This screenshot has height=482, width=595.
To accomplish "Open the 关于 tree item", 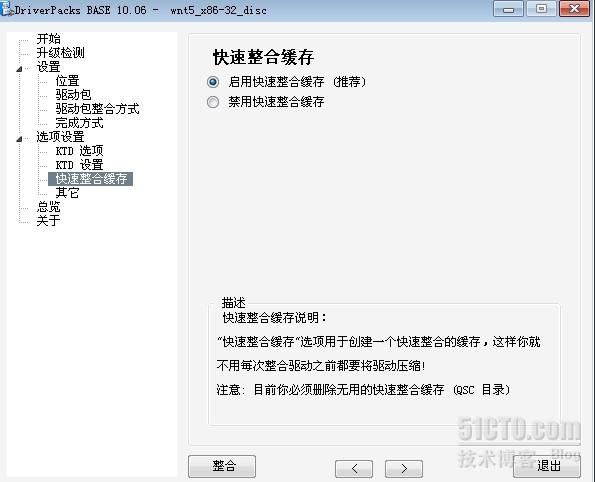I will pos(48,221).
